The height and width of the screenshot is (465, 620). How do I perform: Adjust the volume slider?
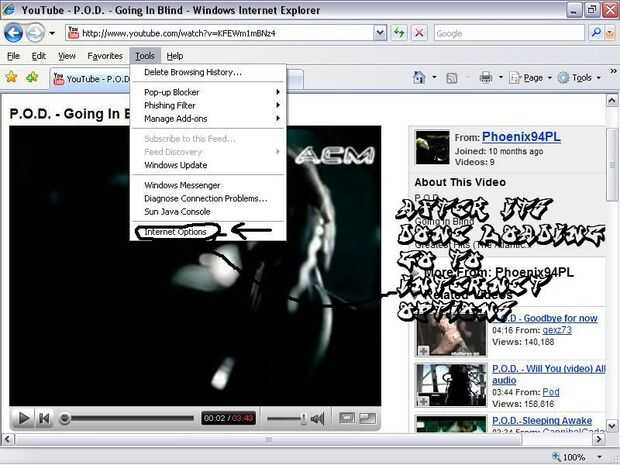(x=287, y=418)
